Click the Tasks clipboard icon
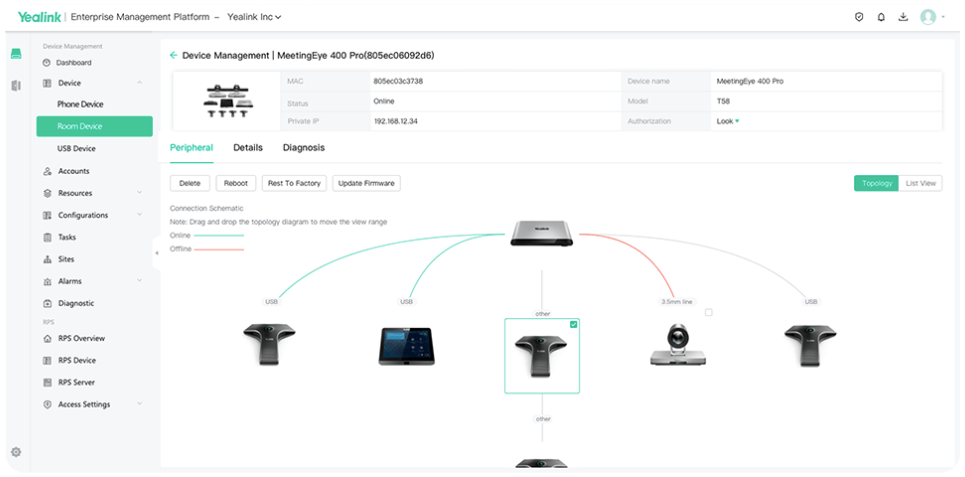This screenshot has width=965, height=477. tap(47, 238)
